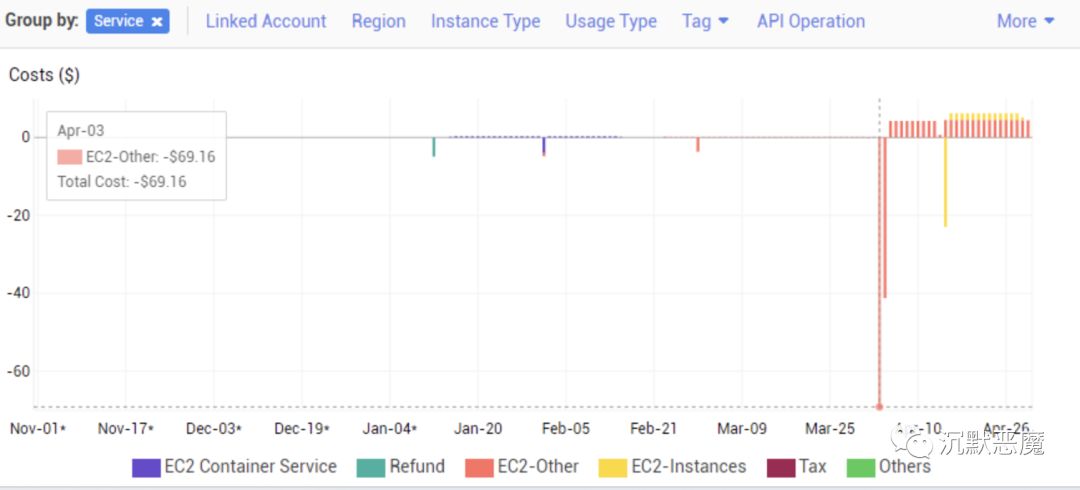This screenshot has height=490, width=1080.
Task: Click EC2-Other legend color swatch
Action: (479, 467)
